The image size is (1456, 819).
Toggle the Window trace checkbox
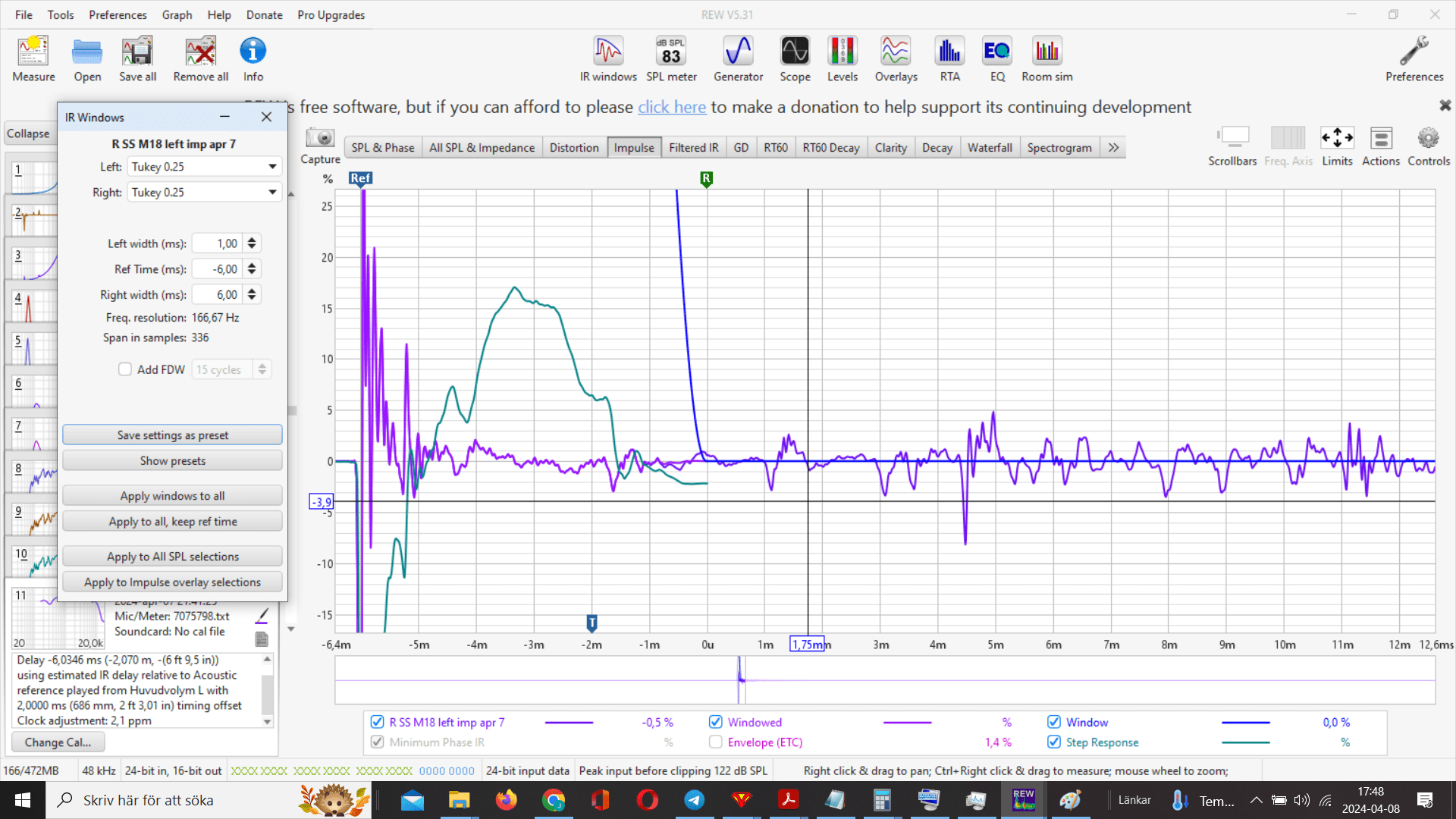tap(1054, 722)
